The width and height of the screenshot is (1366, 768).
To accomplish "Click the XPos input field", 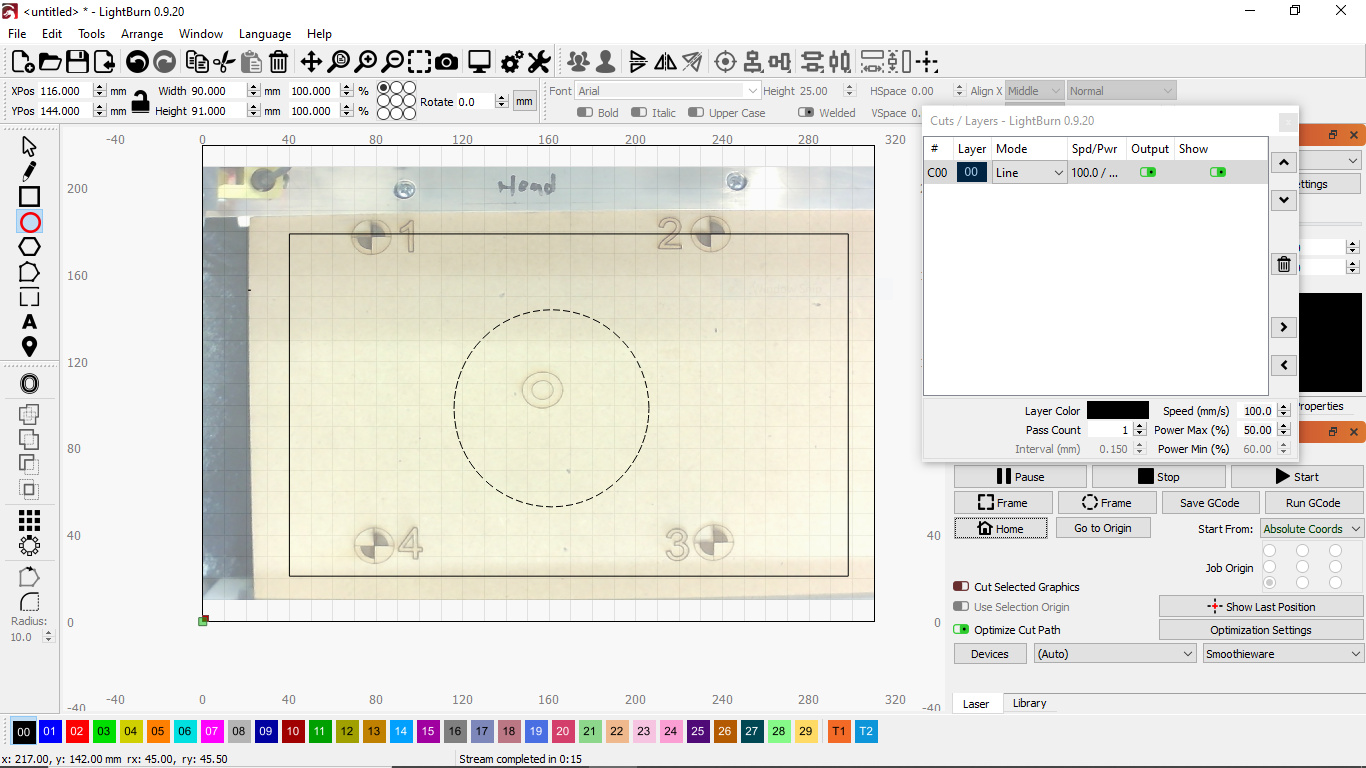I will click(x=71, y=91).
